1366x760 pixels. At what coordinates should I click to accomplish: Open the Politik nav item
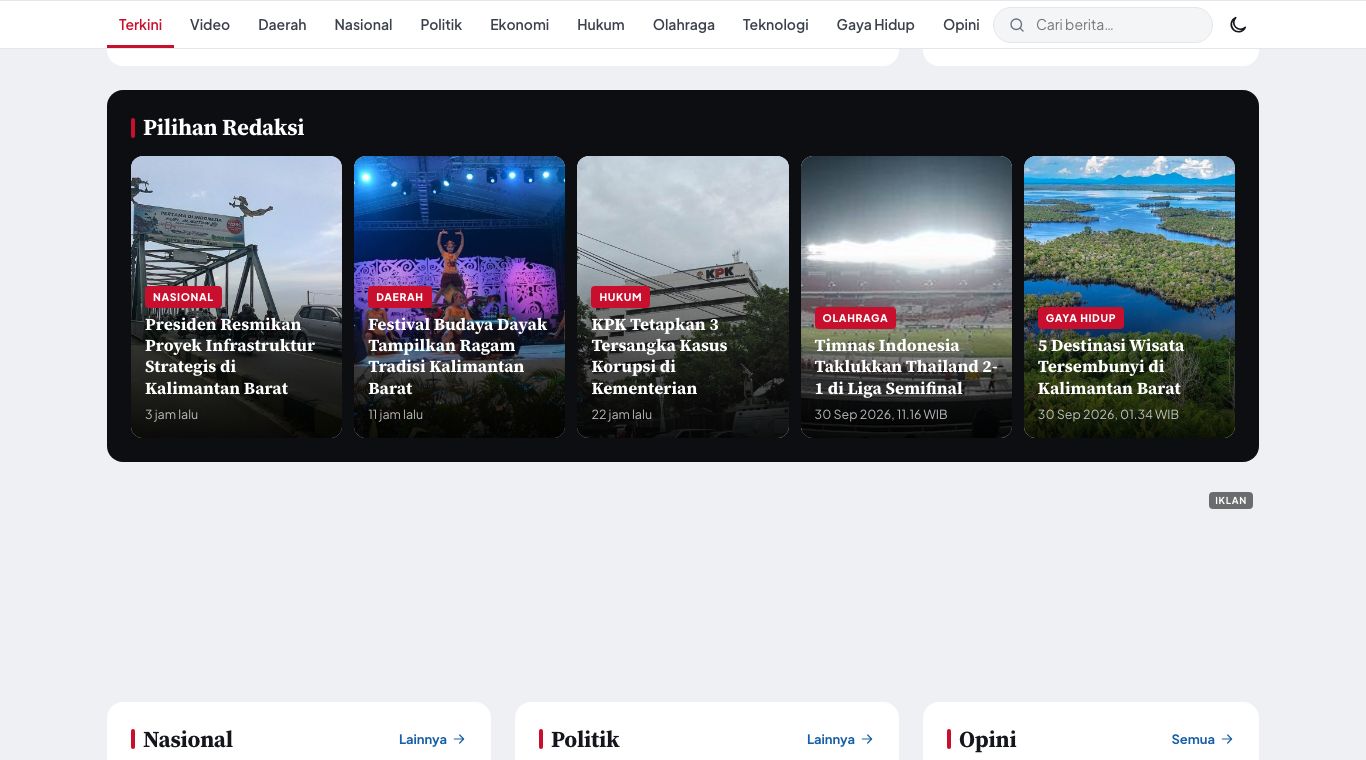pyautogui.click(x=441, y=25)
